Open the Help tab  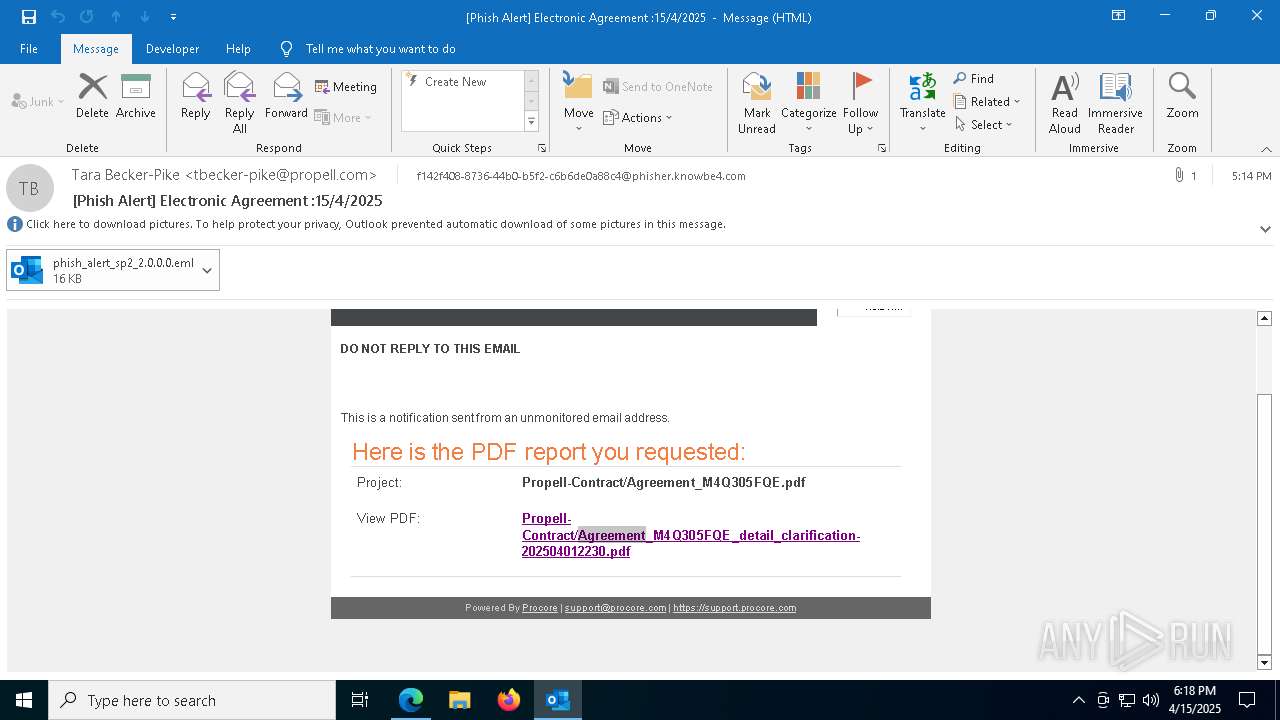[238, 49]
